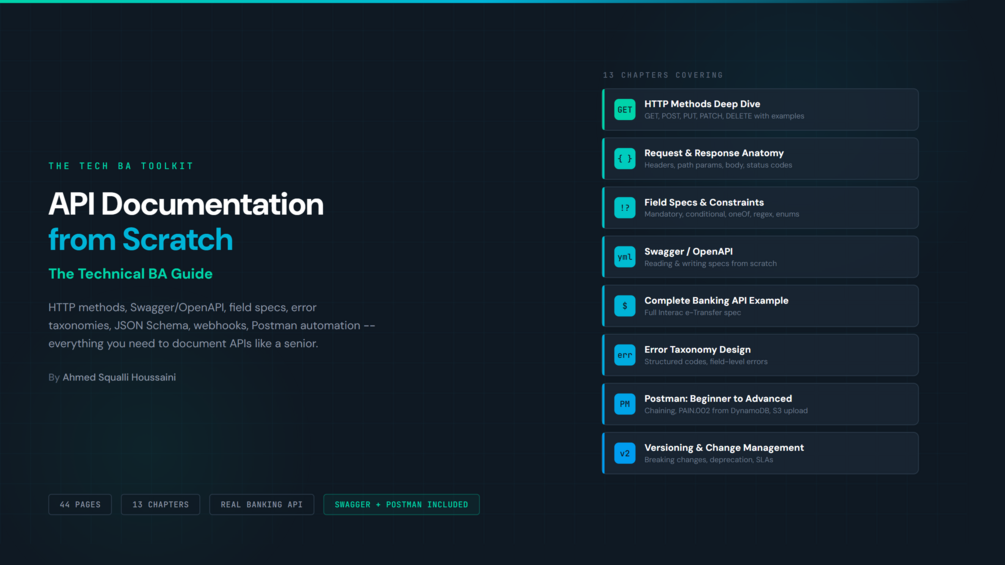1005x565 pixels.
Task: Click the SWAGGER + POSTMAN INCLUDED badge
Action: pos(401,505)
